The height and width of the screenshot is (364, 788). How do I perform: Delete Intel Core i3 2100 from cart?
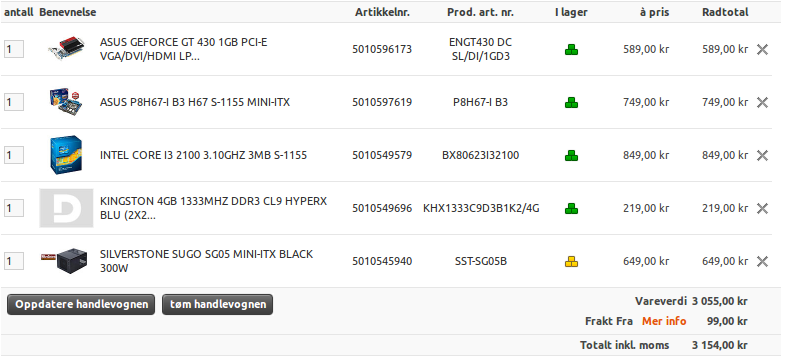pyautogui.click(x=762, y=155)
